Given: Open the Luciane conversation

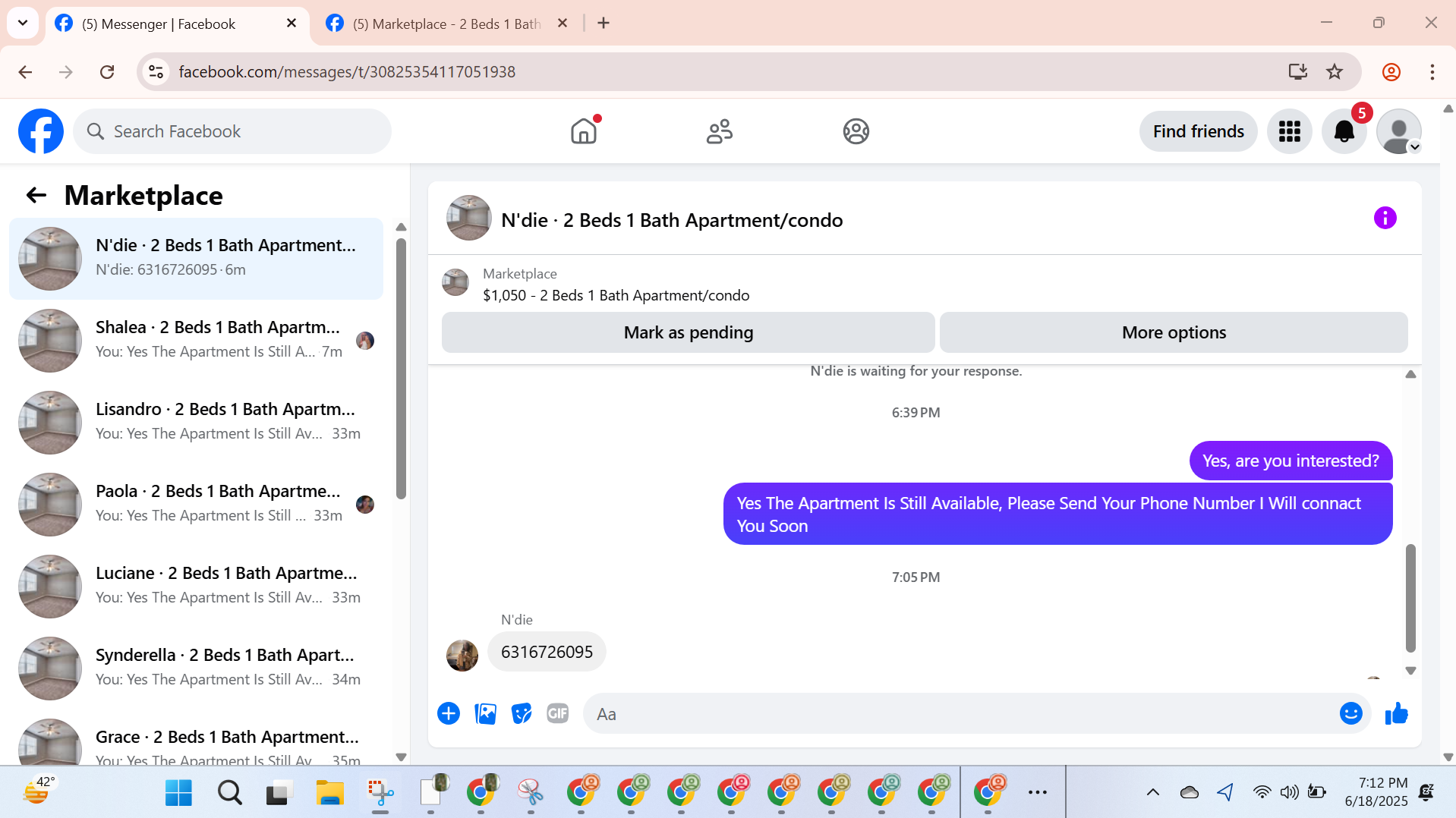Looking at the screenshot, I should (x=196, y=587).
